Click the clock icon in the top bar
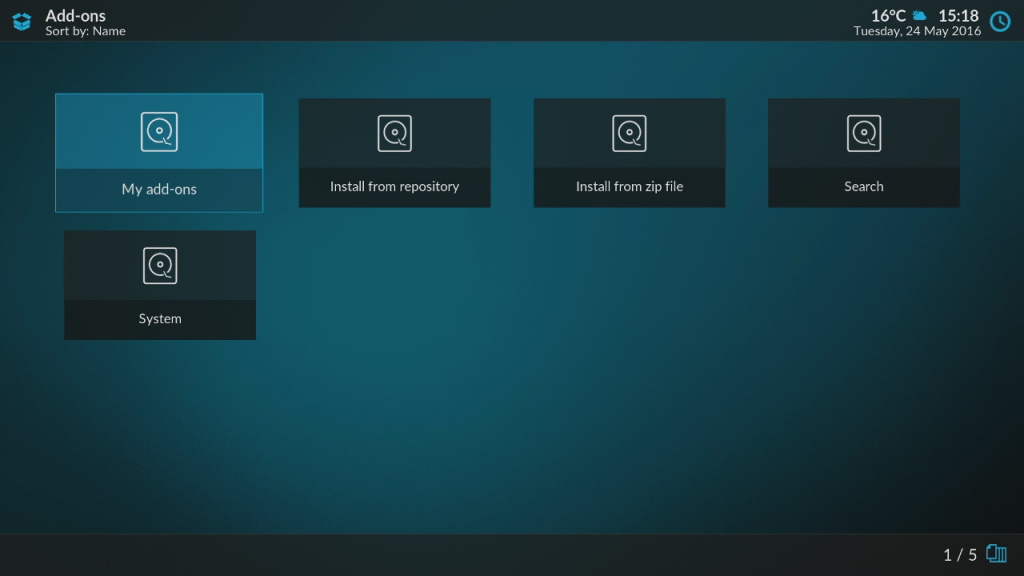 click(1000, 22)
